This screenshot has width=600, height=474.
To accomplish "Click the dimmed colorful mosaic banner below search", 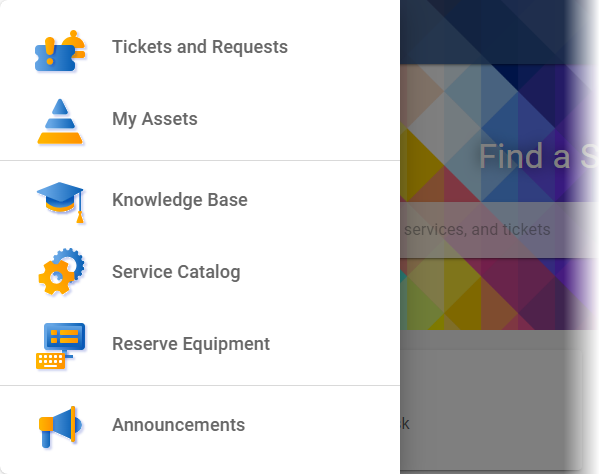I will pyautogui.click(x=499, y=294).
